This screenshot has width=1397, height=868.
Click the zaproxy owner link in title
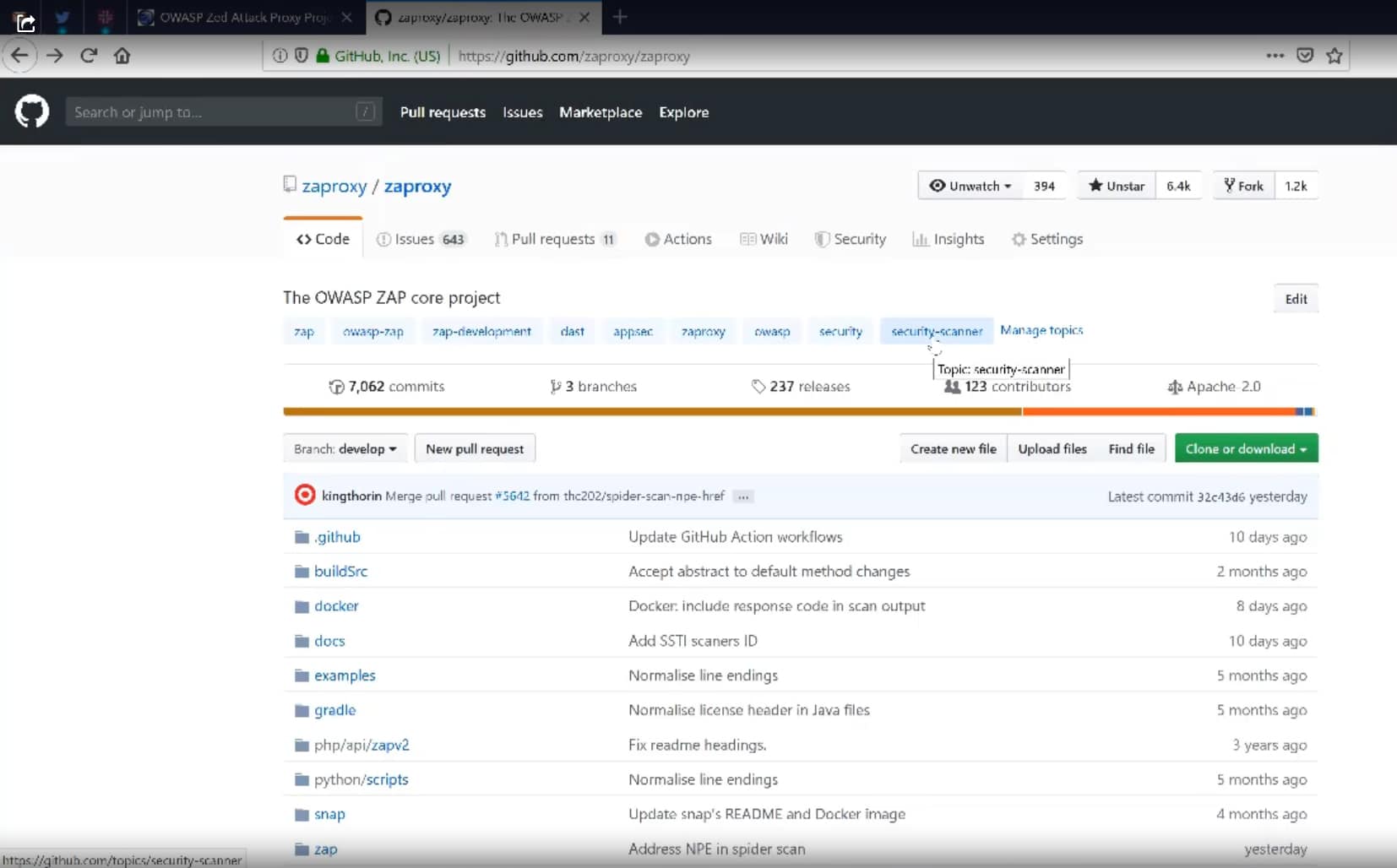(x=334, y=186)
